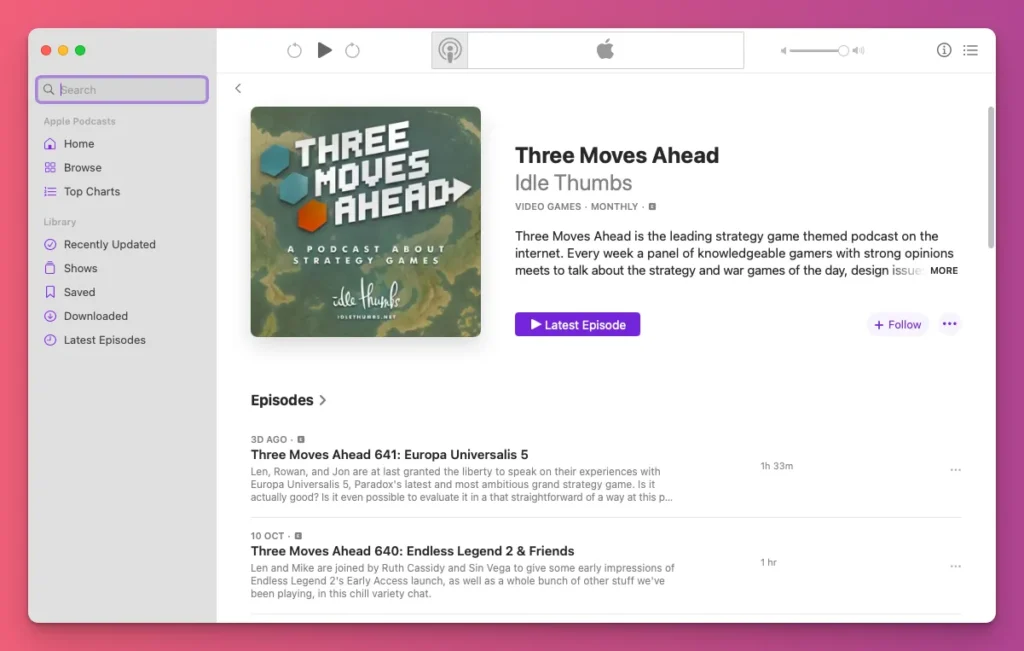Click the Podcasts icon in the toolbar

[450, 50]
